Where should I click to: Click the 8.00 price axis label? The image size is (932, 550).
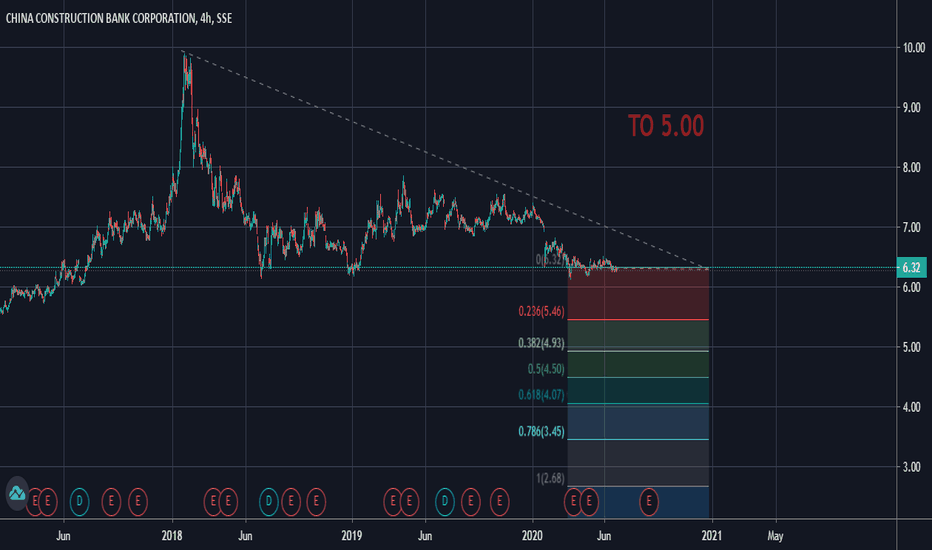click(911, 168)
